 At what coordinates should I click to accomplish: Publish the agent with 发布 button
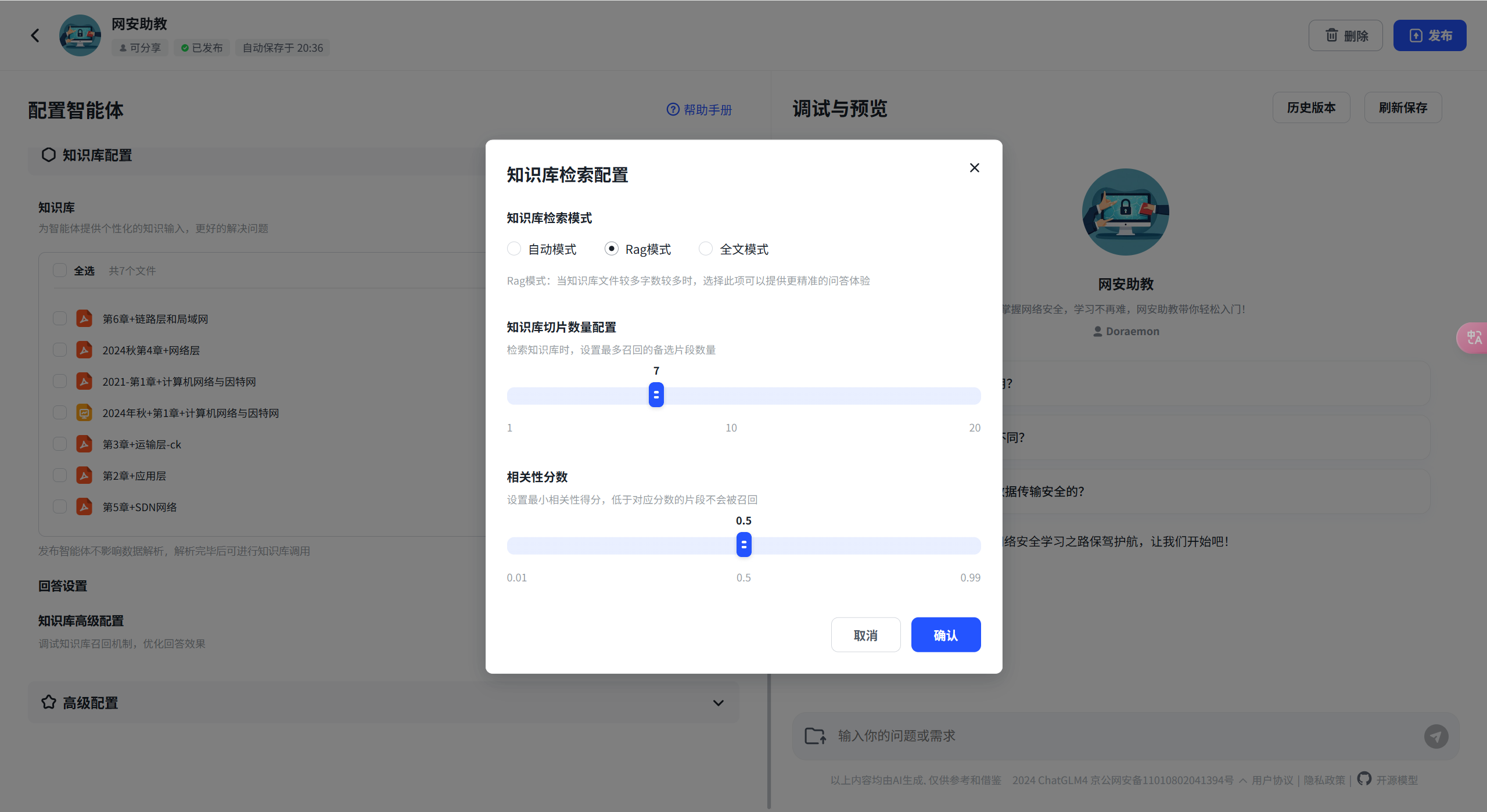tap(1430, 35)
